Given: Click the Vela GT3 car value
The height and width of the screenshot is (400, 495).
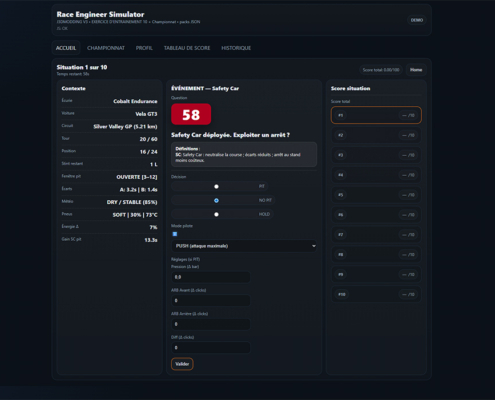Looking at the screenshot, I should (x=146, y=114).
